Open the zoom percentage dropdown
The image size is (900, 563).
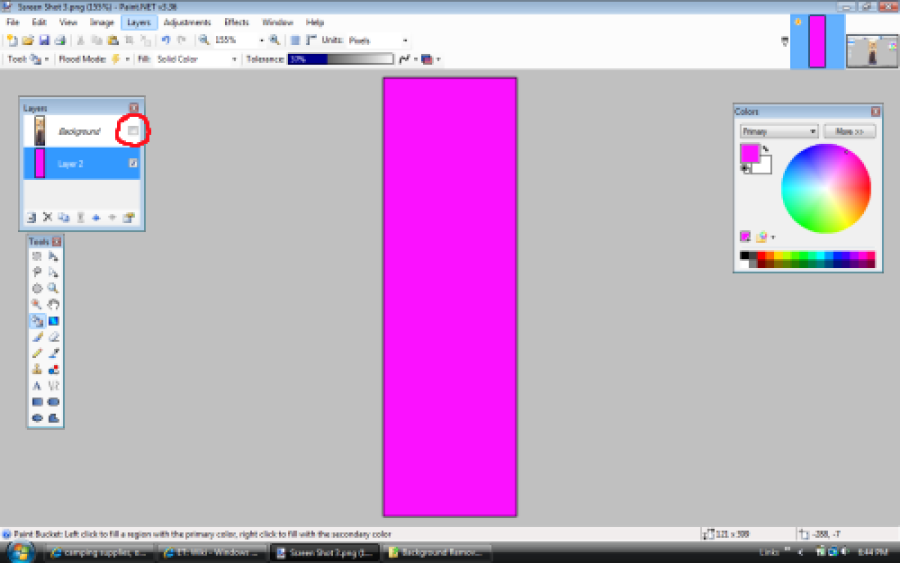point(262,40)
